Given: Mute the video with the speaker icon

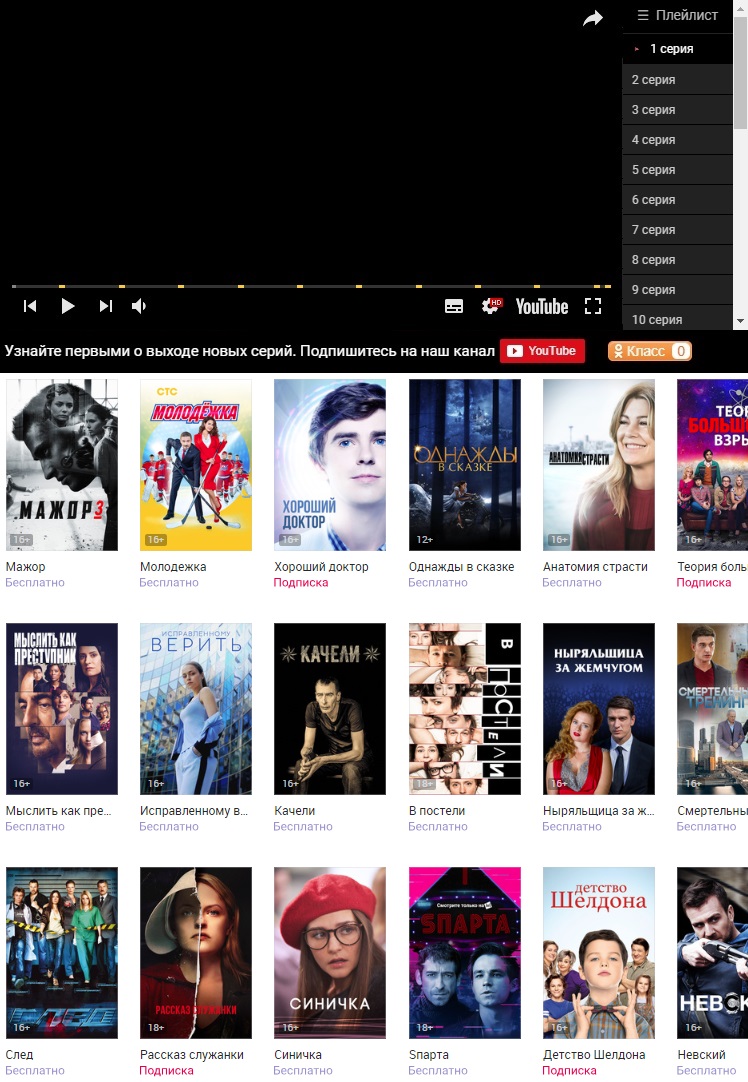Looking at the screenshot, I should [140, 306].
